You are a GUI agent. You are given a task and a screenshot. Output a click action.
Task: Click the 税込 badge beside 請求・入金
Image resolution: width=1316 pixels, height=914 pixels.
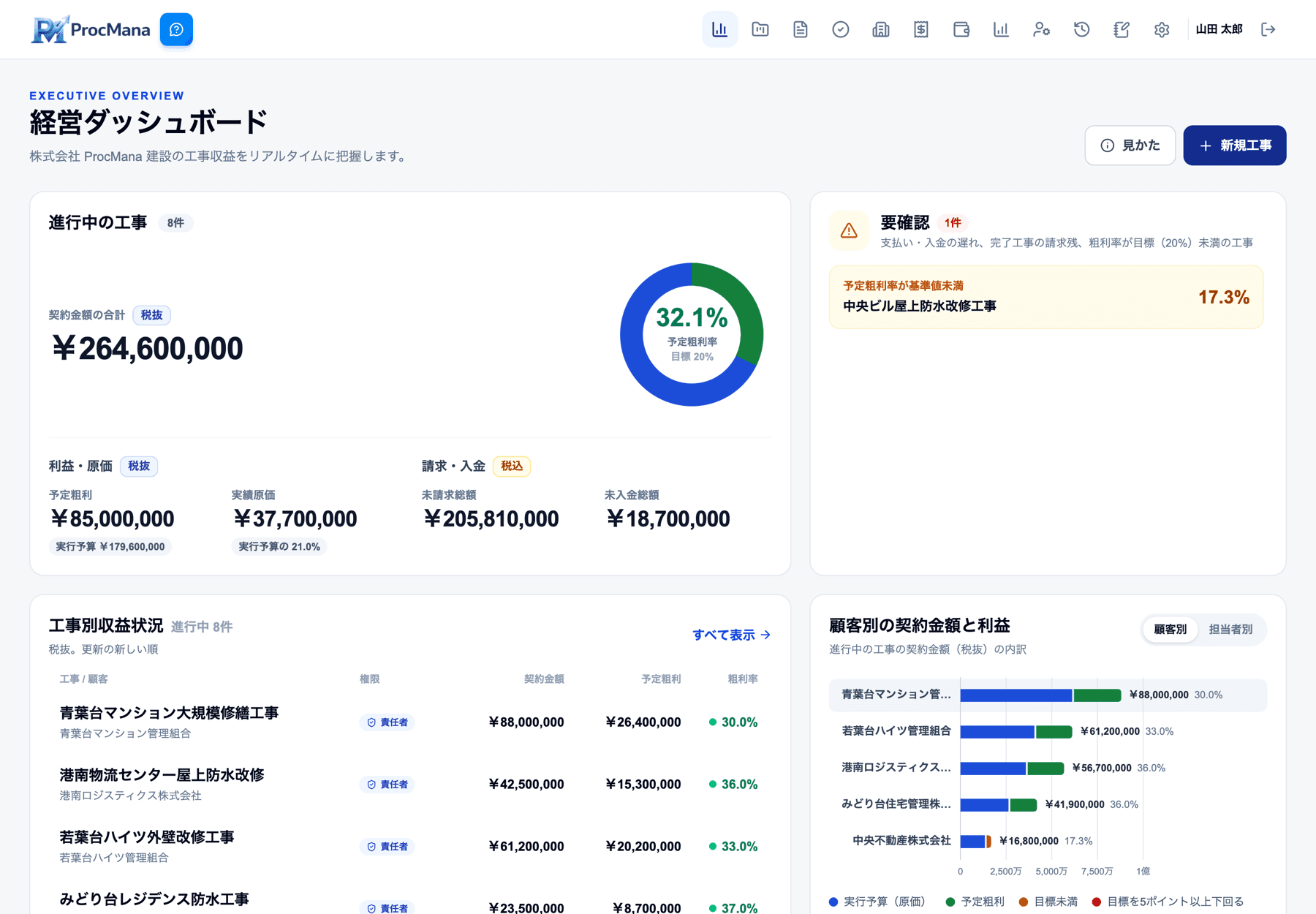click(x=512, y=466)
